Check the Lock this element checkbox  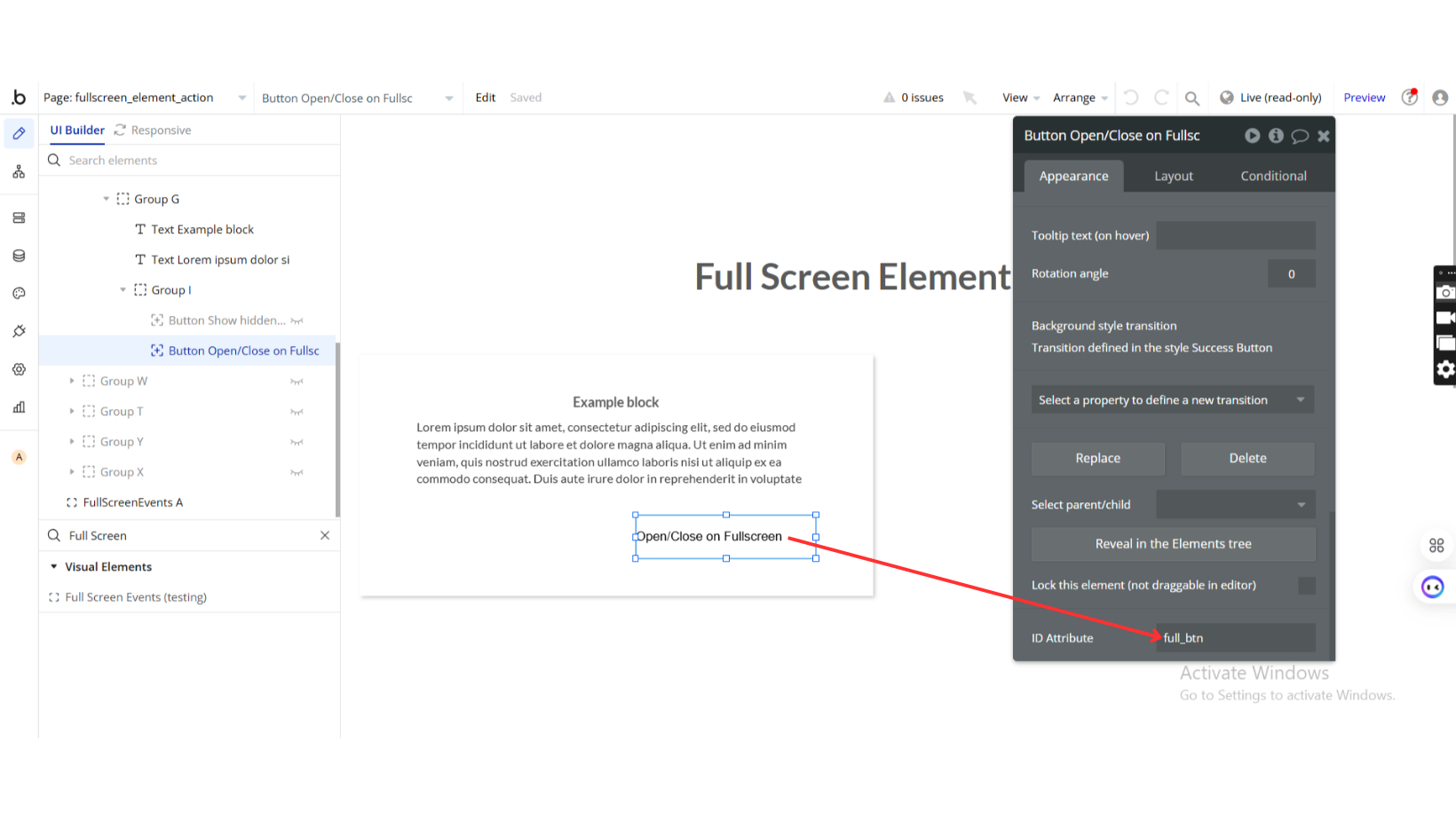(x=1306, y=585)
